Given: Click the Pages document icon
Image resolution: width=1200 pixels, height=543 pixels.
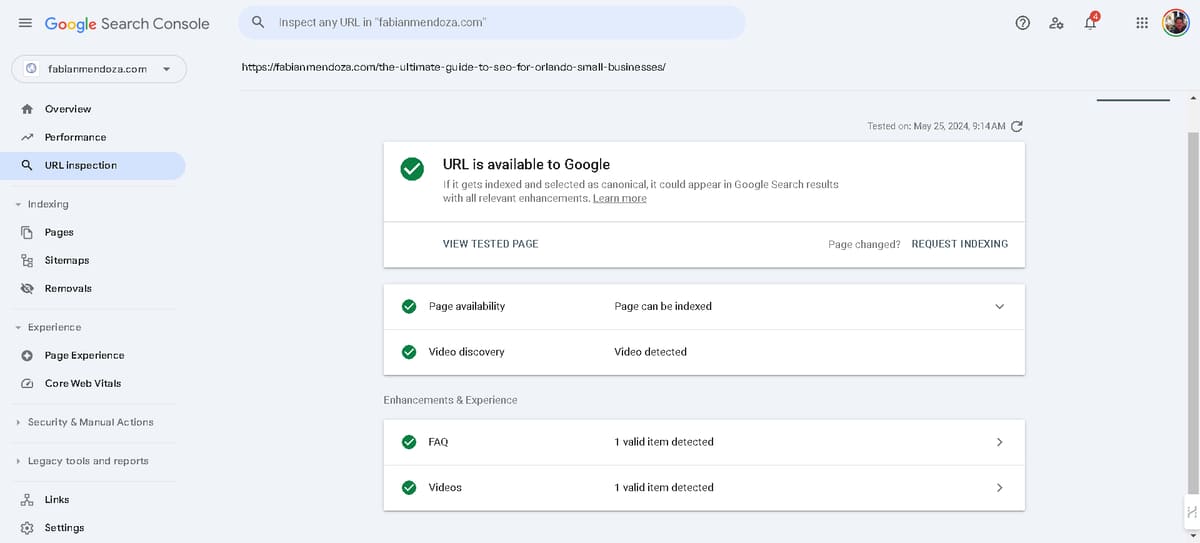Looking at the screenshot, I should click(x=27, y=232).
